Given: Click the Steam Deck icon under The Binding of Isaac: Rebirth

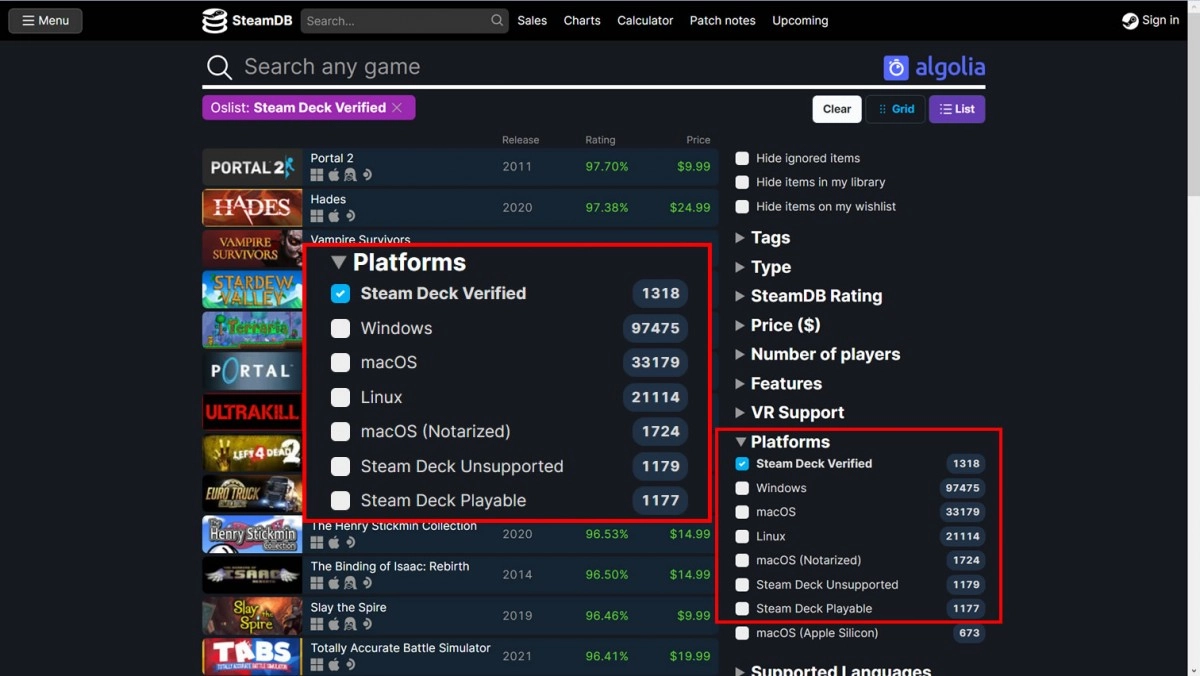Looking at the screenshot, I should [367, 583].
